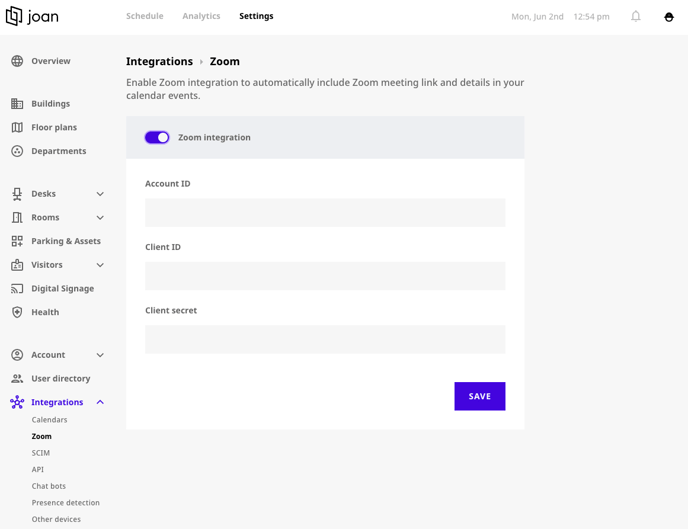Click the Desks chair icon
Viewport: 688px width, 529px height.
coord(17,194)
